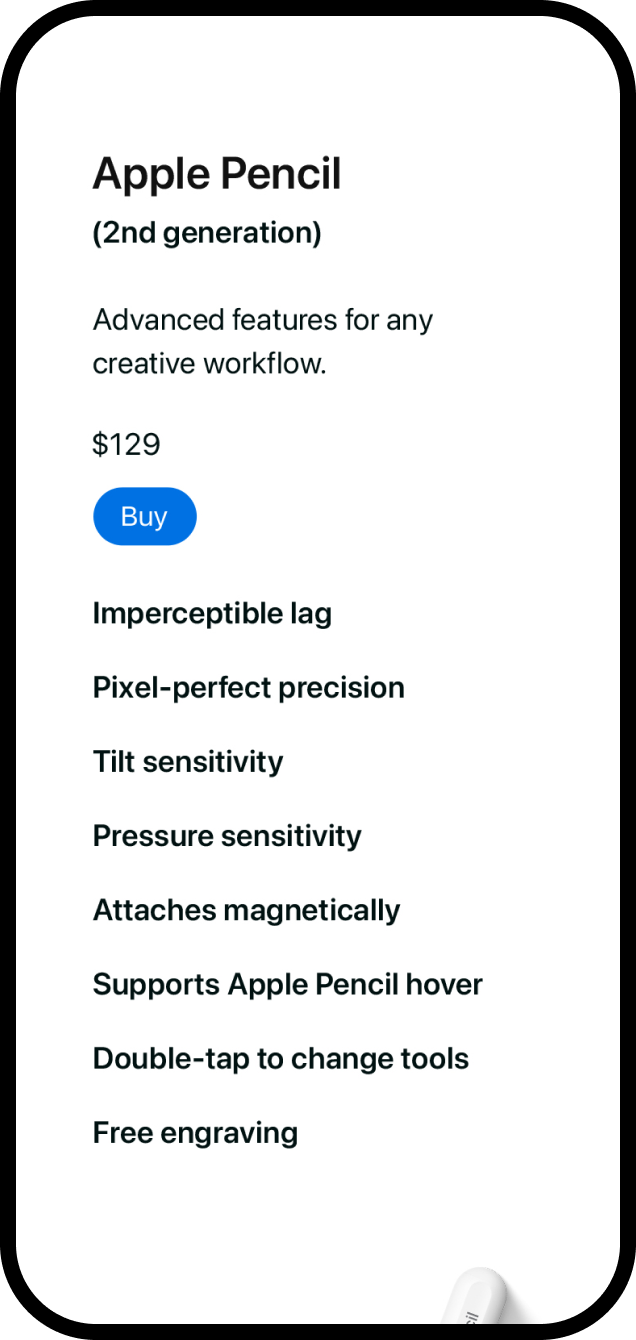The height and width of the screenshot is (1340, 636).
Task: Click the $129 price
Action: click(x=126, y=444)
